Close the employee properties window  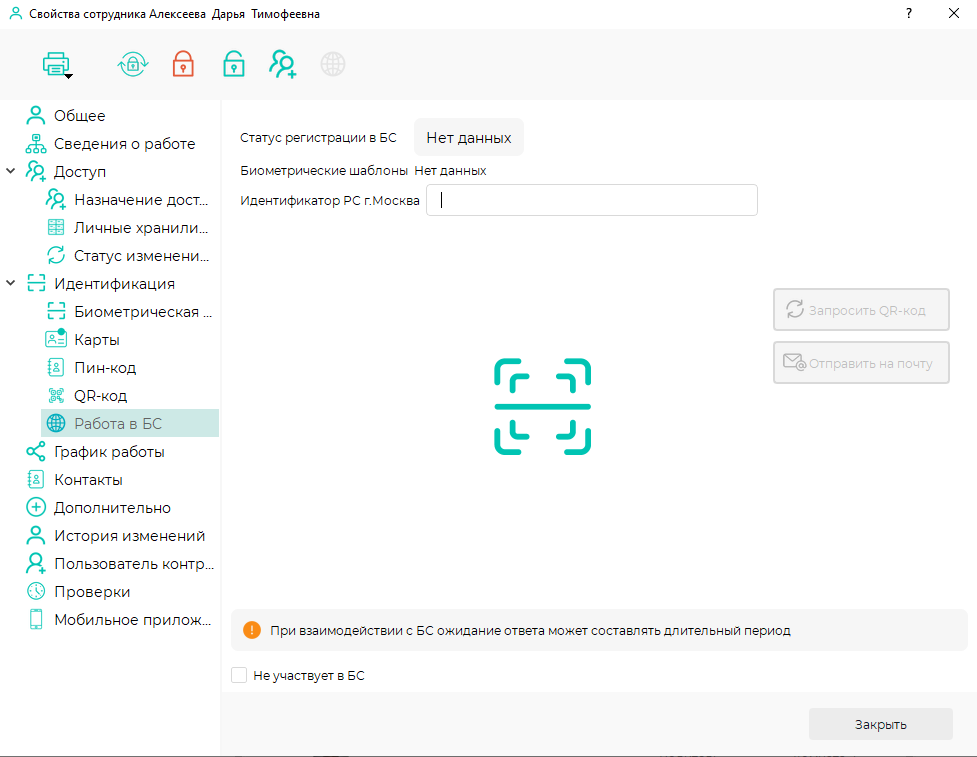coord(953,13)
